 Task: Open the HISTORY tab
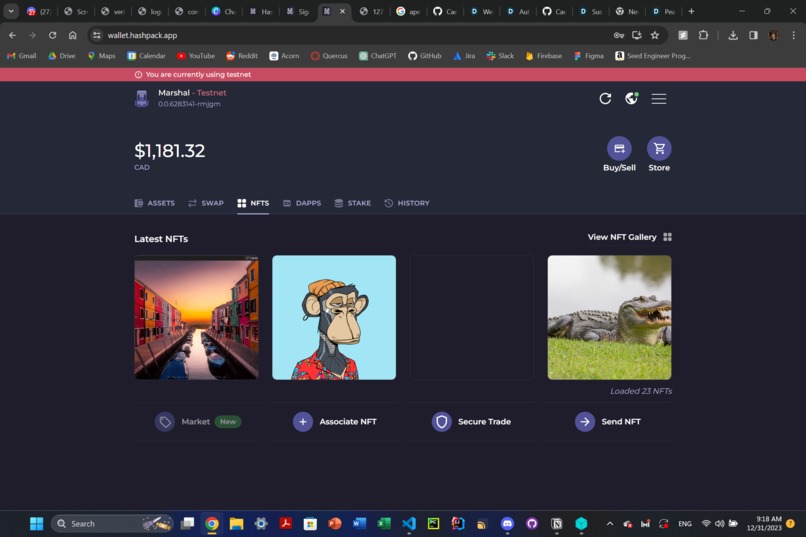coord(407,203)
